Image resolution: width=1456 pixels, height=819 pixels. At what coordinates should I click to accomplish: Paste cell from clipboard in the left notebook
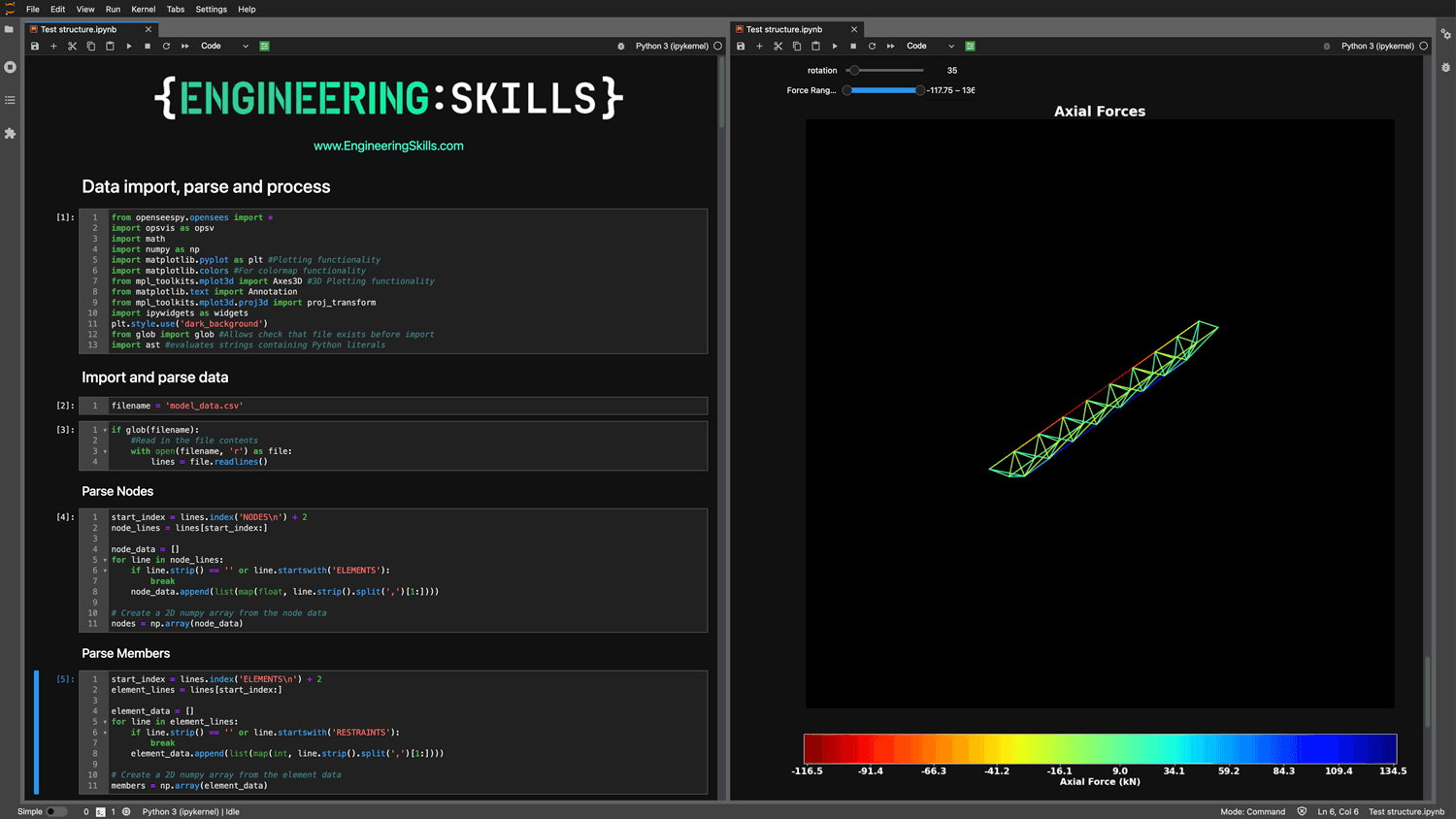click(x=110, y=46)
